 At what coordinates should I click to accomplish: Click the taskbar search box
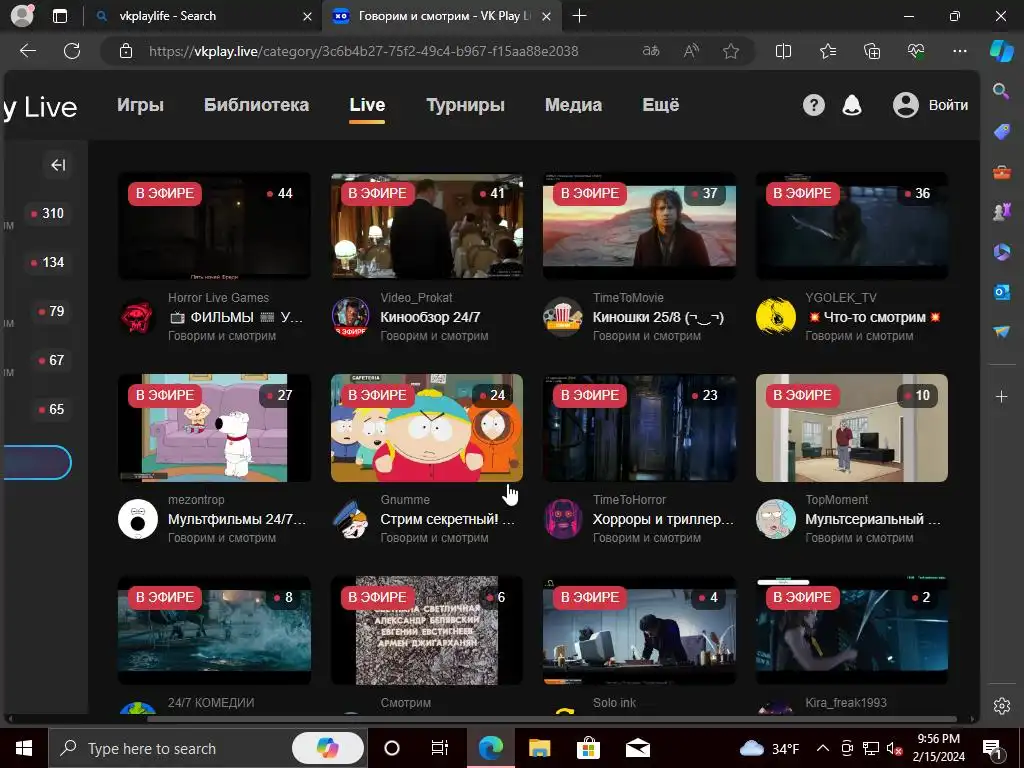pos(206,748)
